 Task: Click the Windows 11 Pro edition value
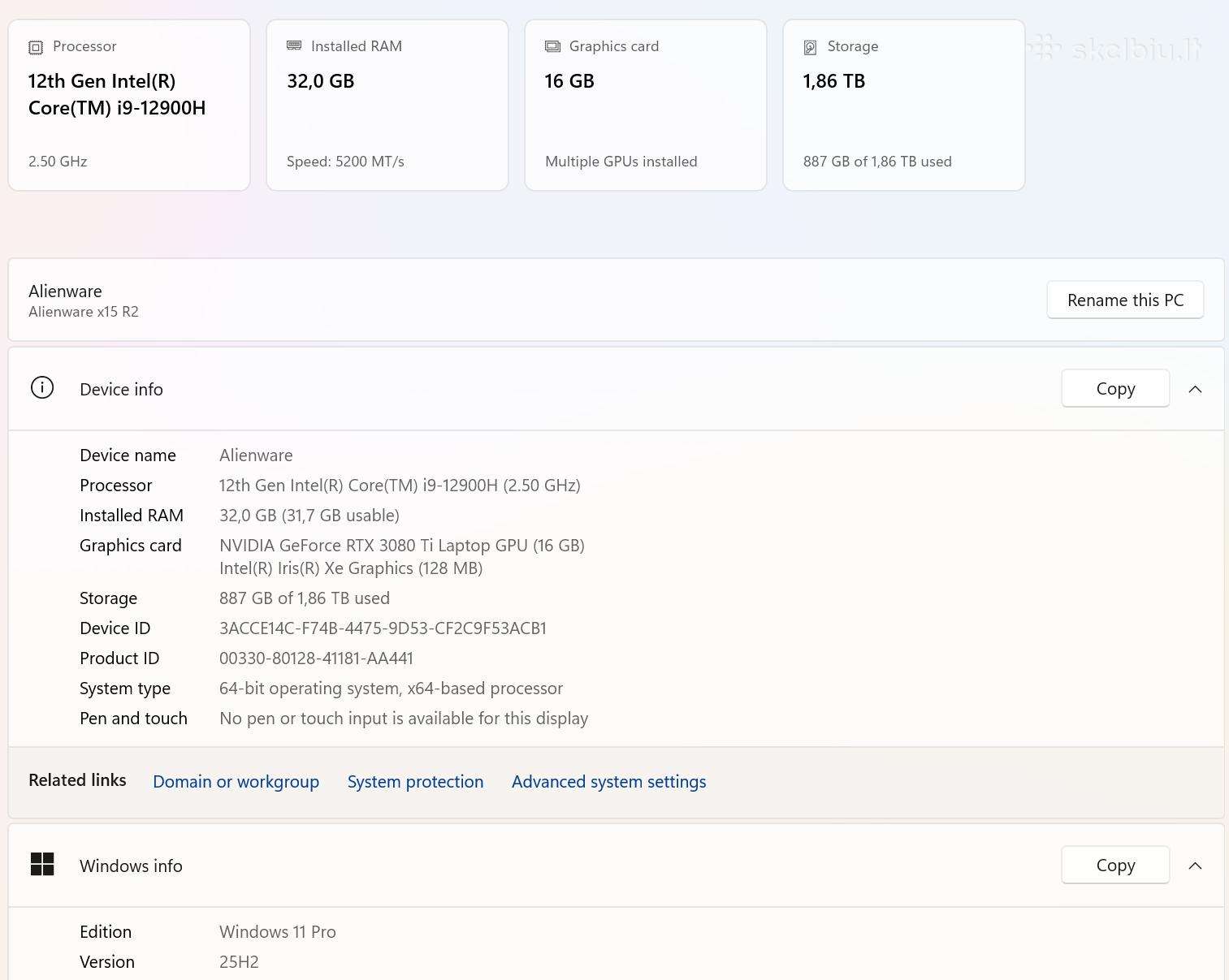[278, 932]
